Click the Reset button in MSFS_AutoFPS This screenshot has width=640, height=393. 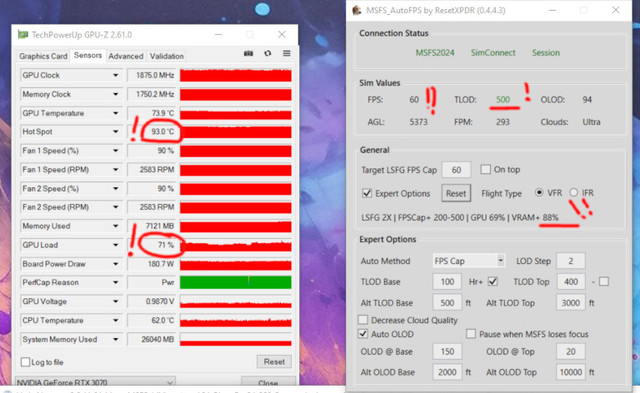(x=456, y=193)
